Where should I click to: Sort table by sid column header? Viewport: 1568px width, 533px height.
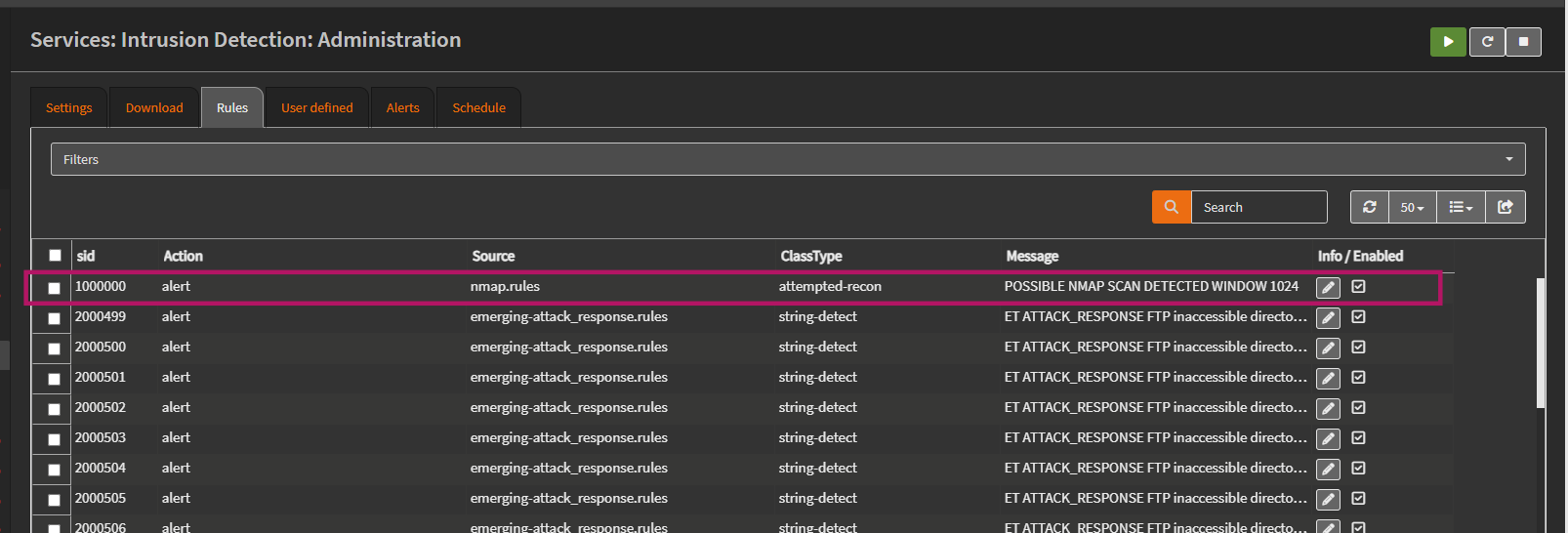(86, 256)
